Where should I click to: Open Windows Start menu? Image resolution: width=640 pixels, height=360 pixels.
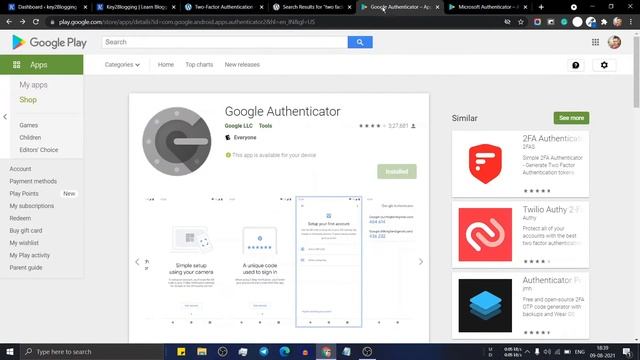tap(10, 351)
